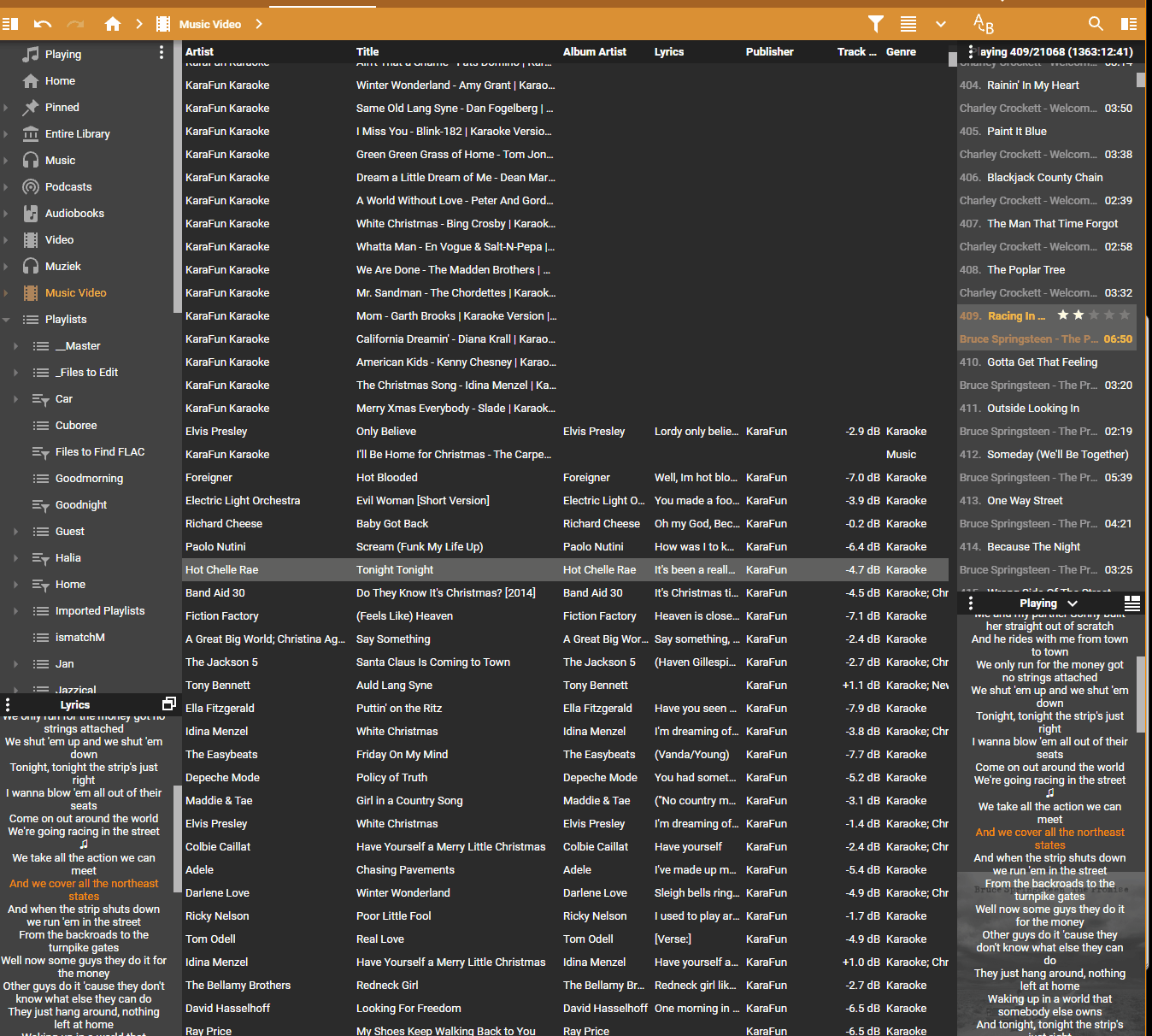Click the Publisher column header
Screen dimensions: 1152x1036
[769, 52]
